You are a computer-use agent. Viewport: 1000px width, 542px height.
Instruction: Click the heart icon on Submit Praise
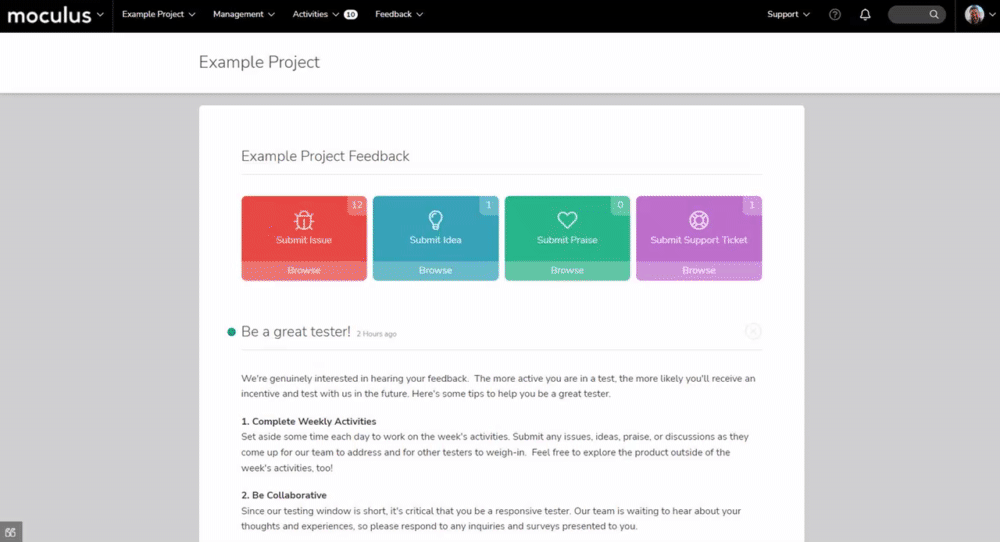click(567, 220)
